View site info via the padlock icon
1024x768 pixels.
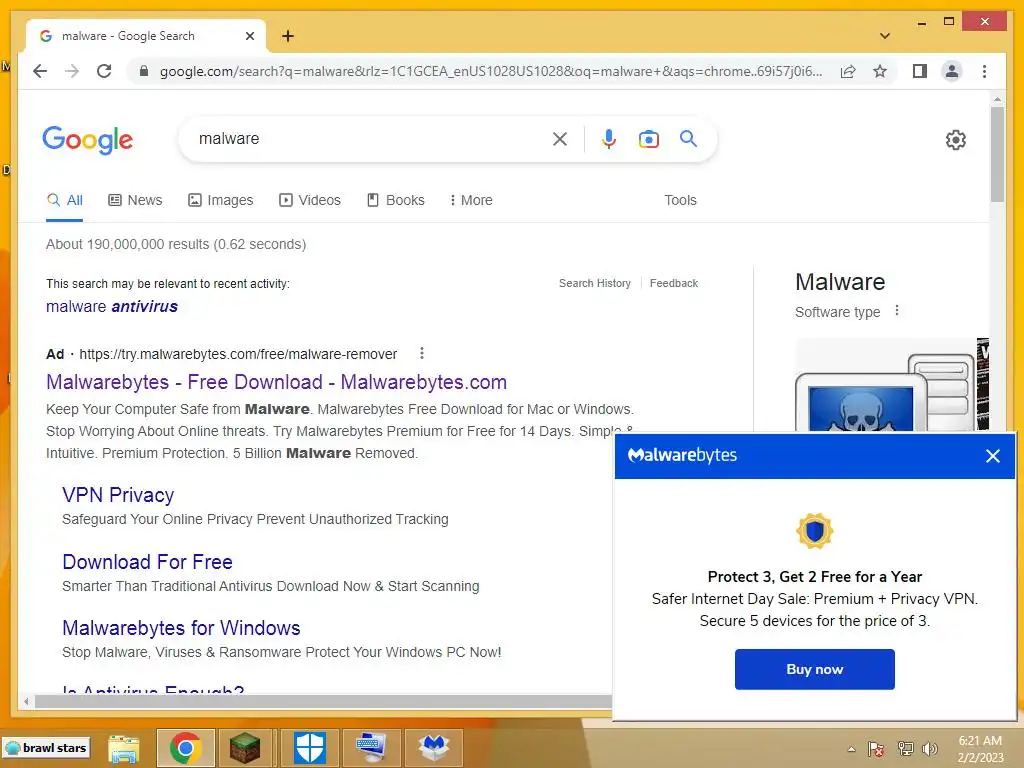(x=144, y=71)
